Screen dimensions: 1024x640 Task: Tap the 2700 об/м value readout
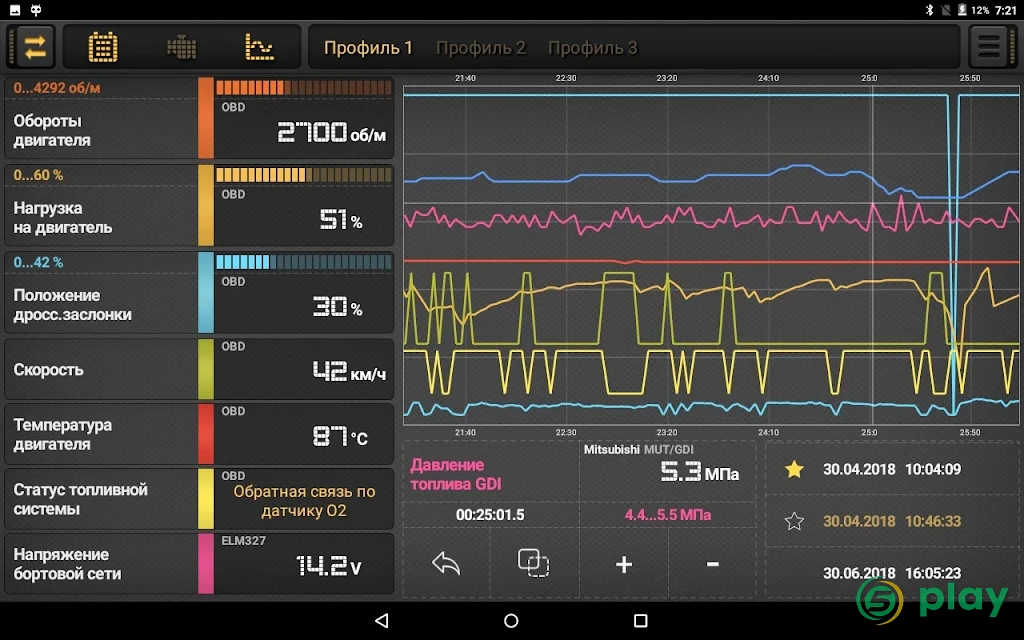(331, 133)
